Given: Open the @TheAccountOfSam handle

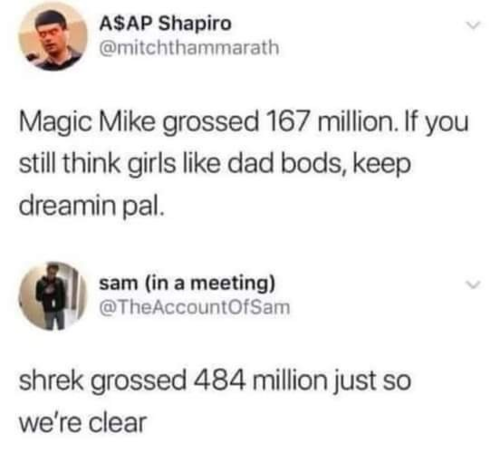Looking at the screenshot, I should tap(195, 307).
